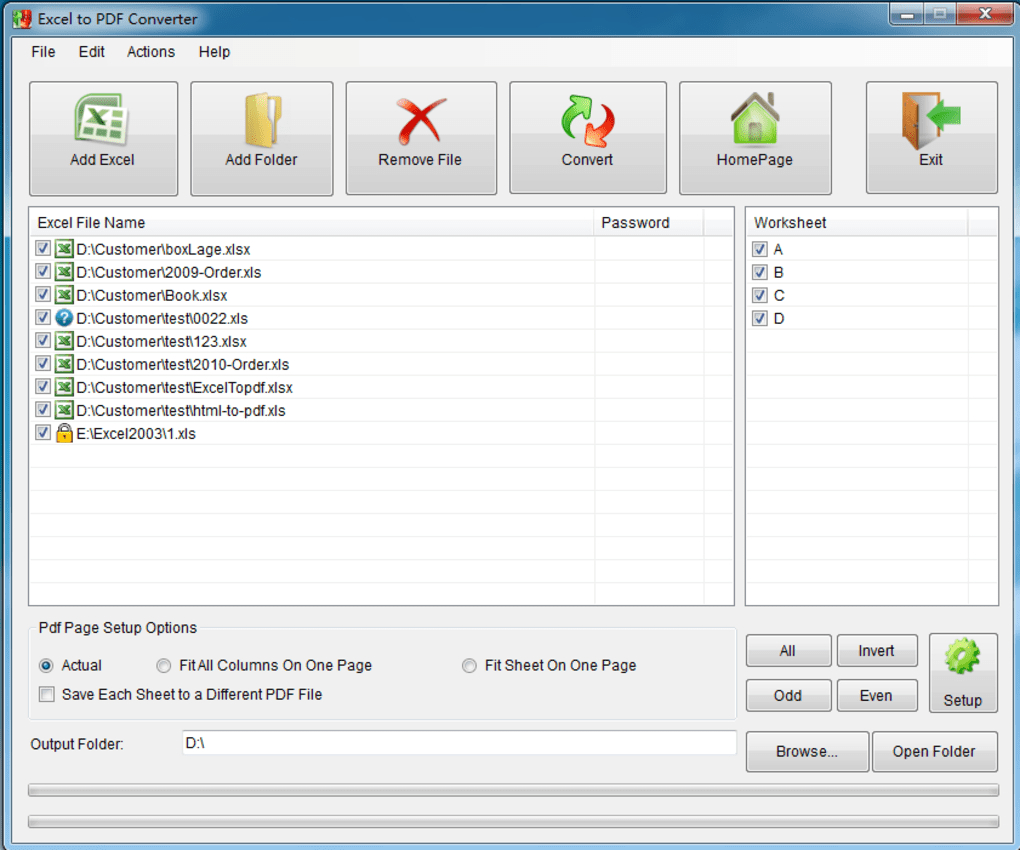Click the padlock icon next to 1.xls
The image size is (1020, 850).
[62, 433]
